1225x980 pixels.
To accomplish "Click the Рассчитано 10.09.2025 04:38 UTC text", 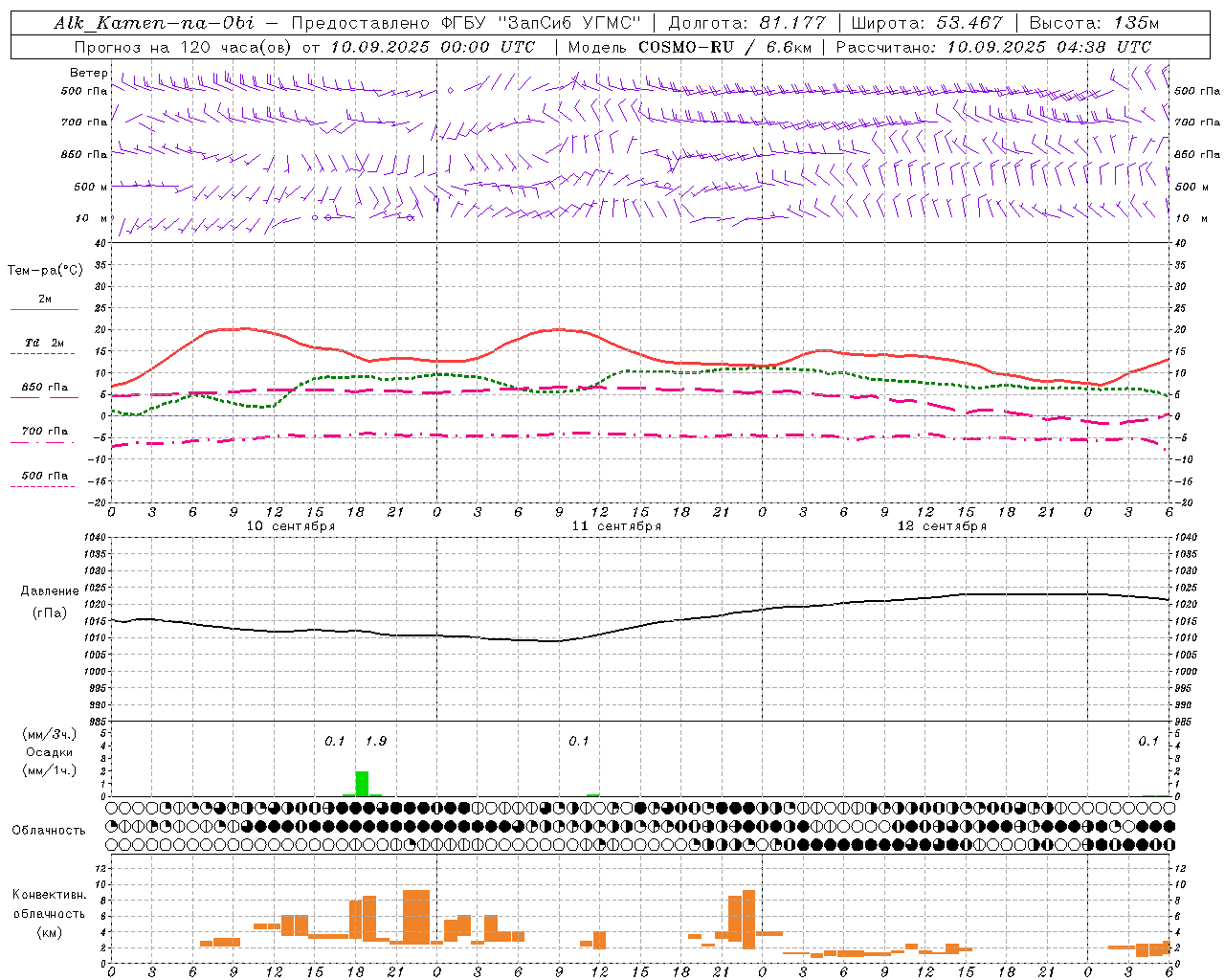I will pyautogui.click(x=993, y=47).
